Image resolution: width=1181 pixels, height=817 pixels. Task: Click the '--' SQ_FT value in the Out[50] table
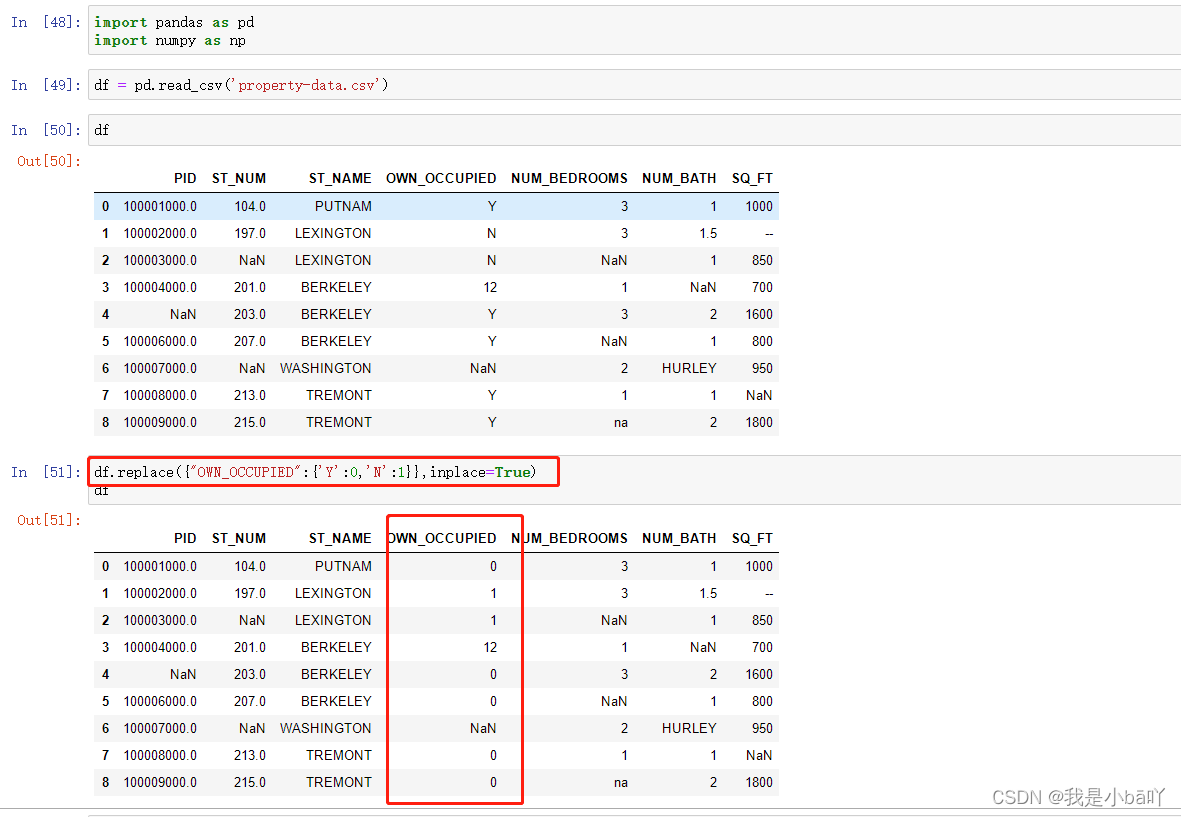pos(769,234)
